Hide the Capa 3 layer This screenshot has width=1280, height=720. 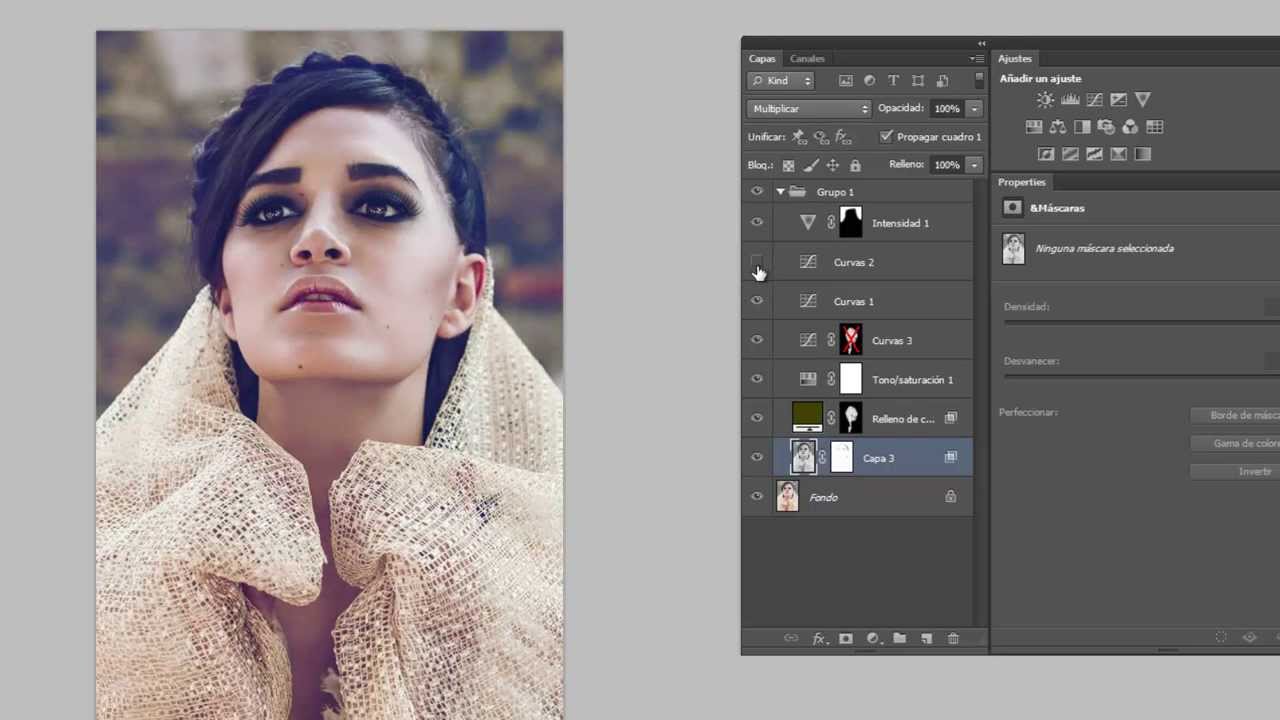click(757, 457)
